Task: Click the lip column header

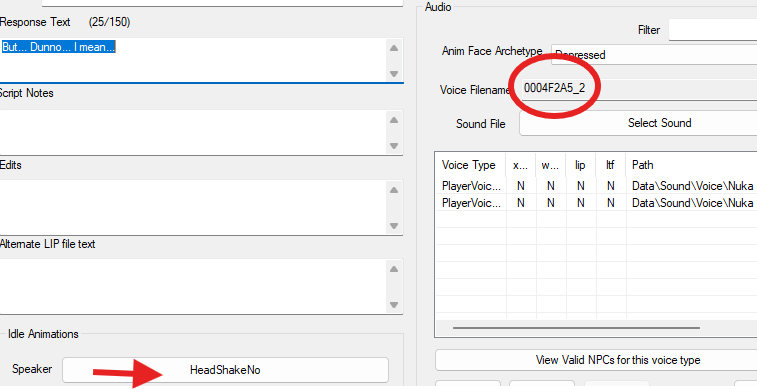Action: 580,165
